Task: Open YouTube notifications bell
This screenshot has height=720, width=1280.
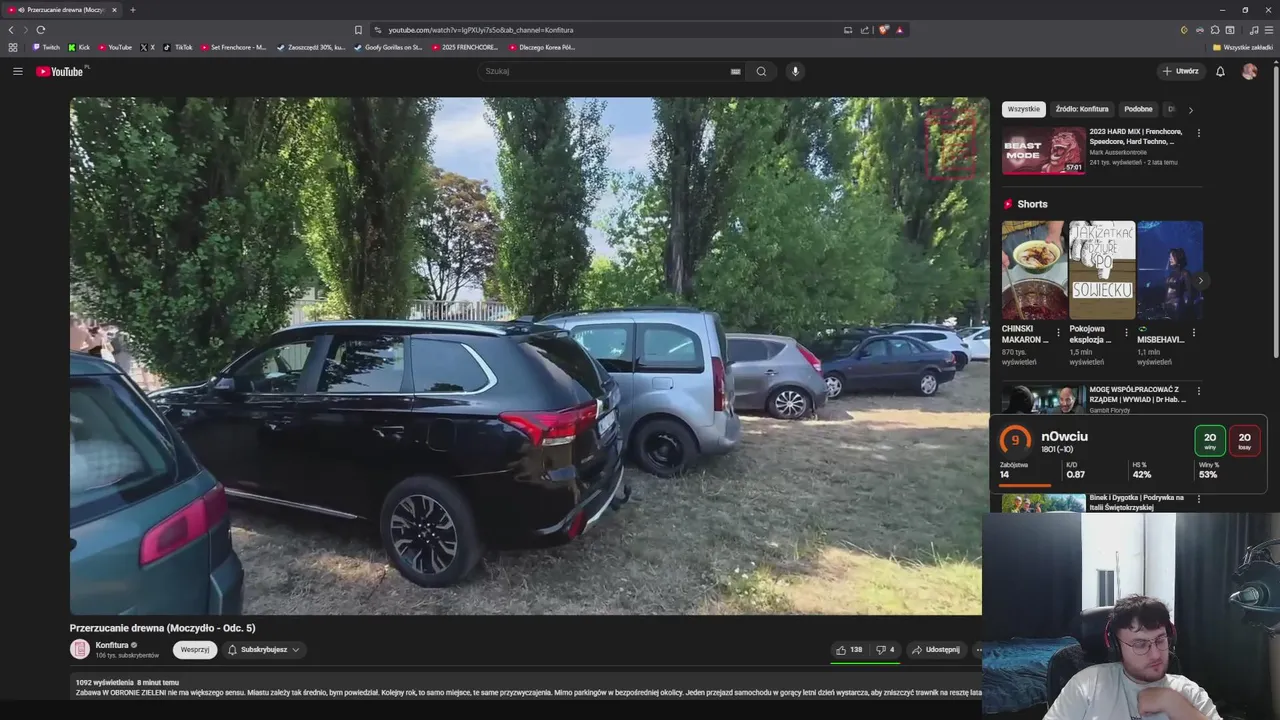Action: pos(1220,71)
